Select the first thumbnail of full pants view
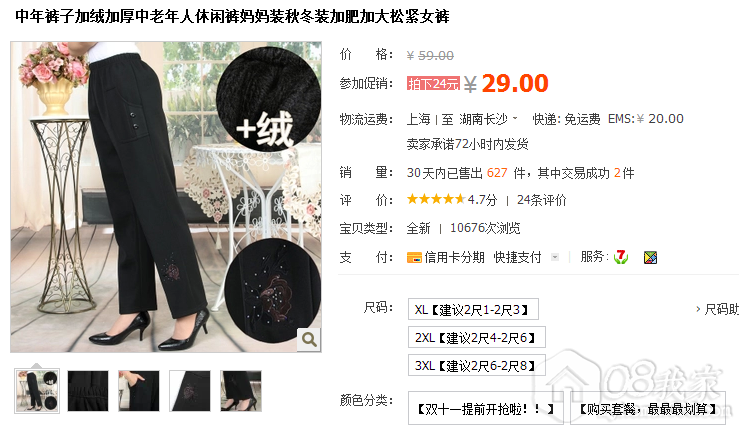Viewport: 739px width, 428px height. tap(37, 391)
